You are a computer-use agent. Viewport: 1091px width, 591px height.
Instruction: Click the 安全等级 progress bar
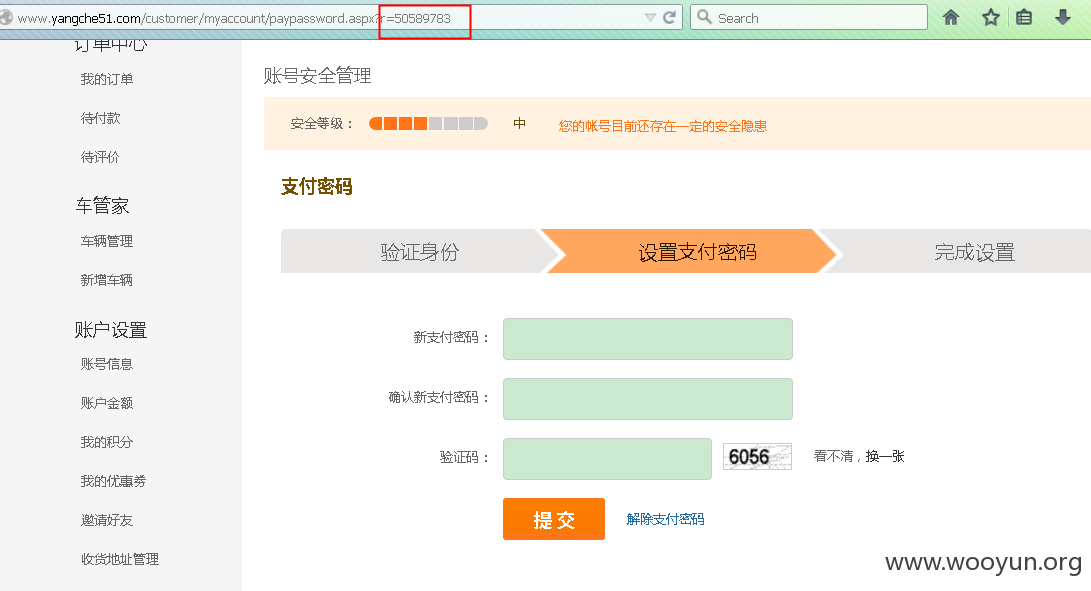428,124
